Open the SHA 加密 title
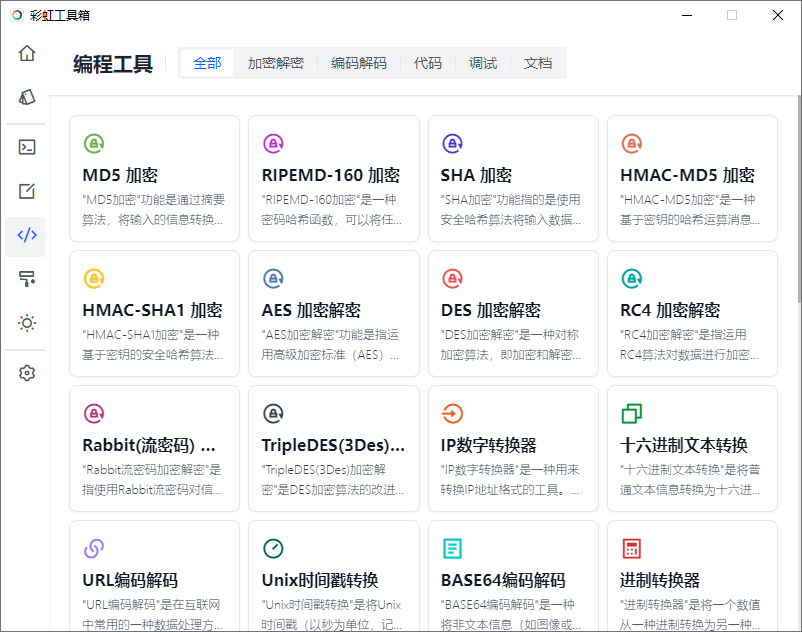 coord(476,175)
